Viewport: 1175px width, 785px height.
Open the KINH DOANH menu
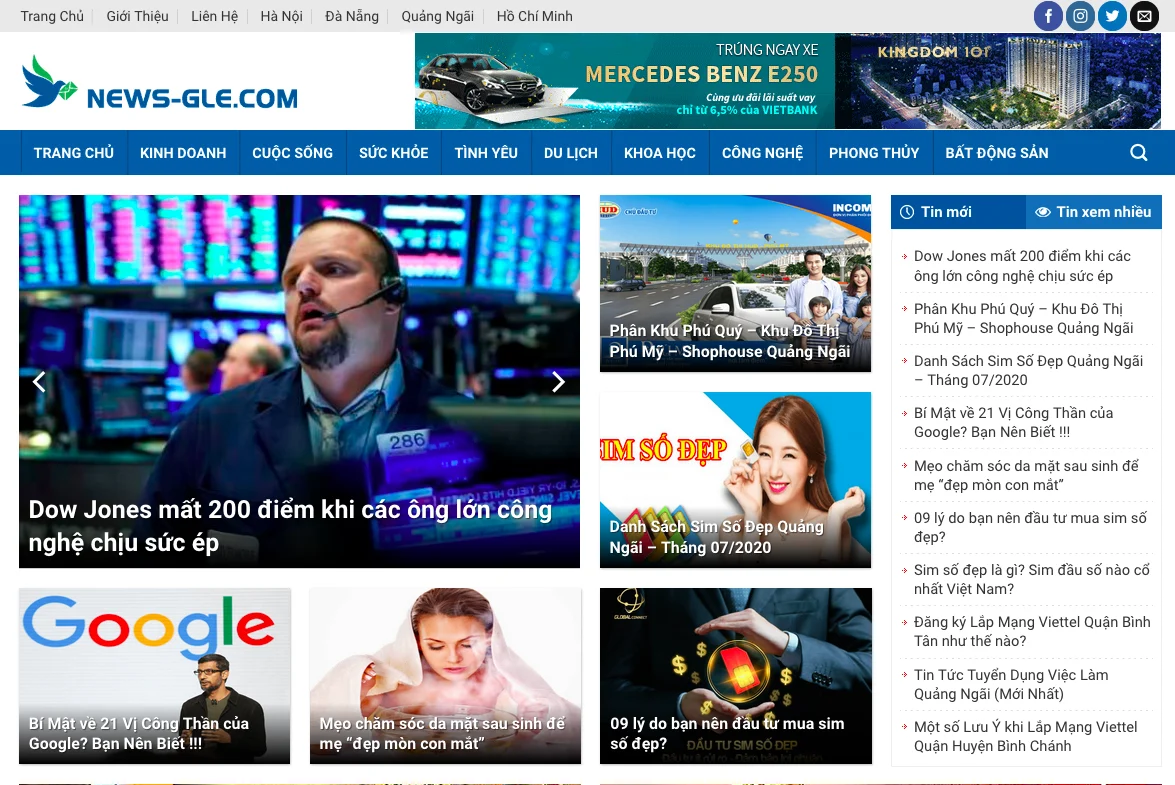[x=183, y=153]
